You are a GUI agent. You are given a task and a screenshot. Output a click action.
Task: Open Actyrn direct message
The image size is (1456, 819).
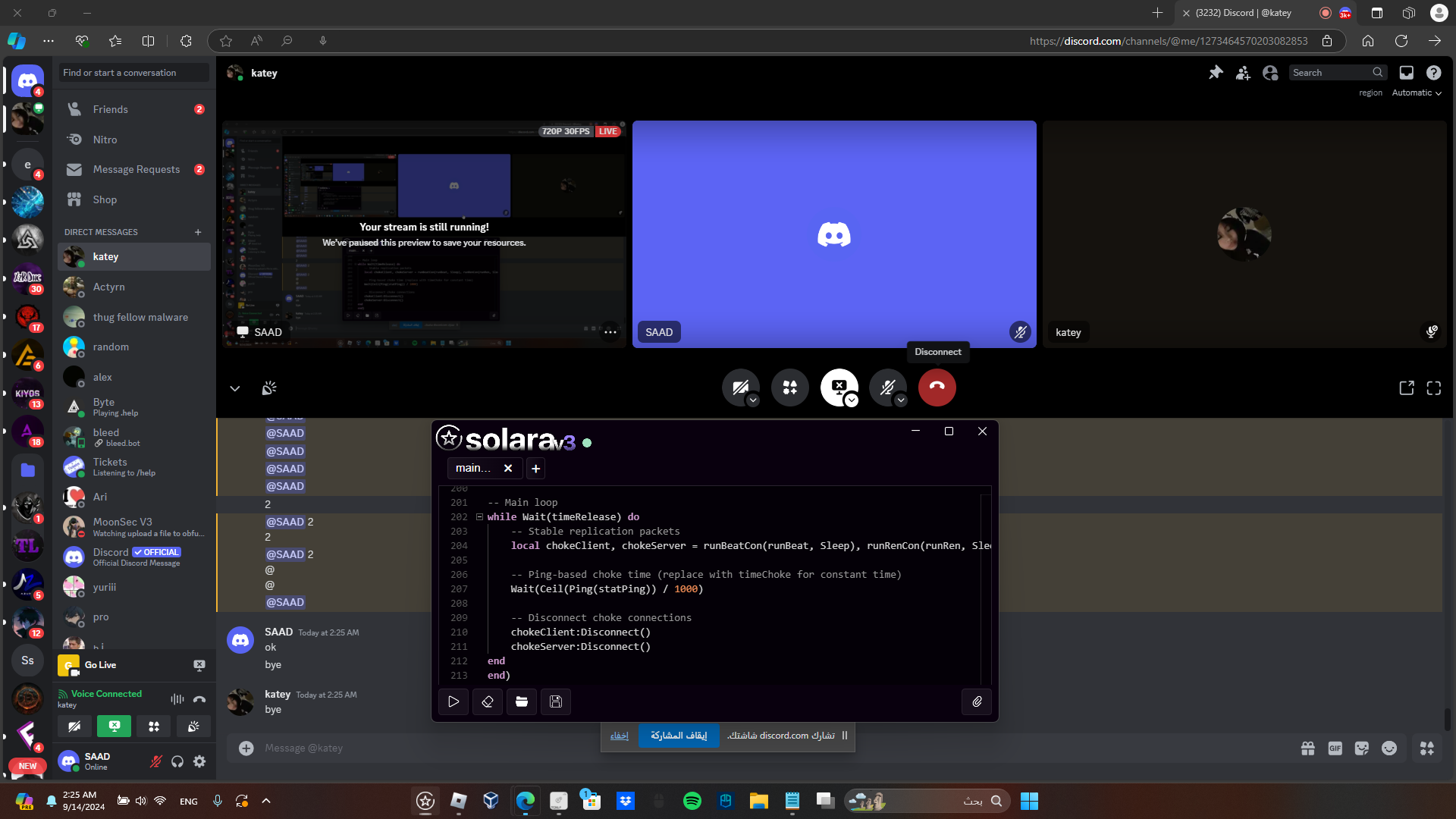point(134,287)
